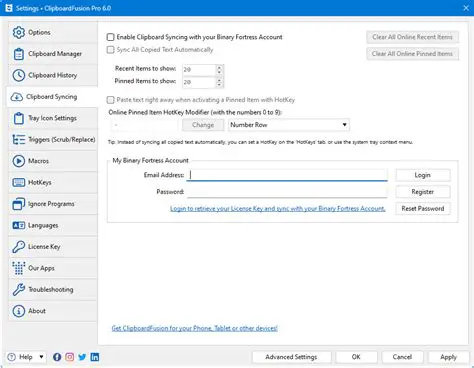
Task: Click Clear All Online Recent Items
Action: 412,37
